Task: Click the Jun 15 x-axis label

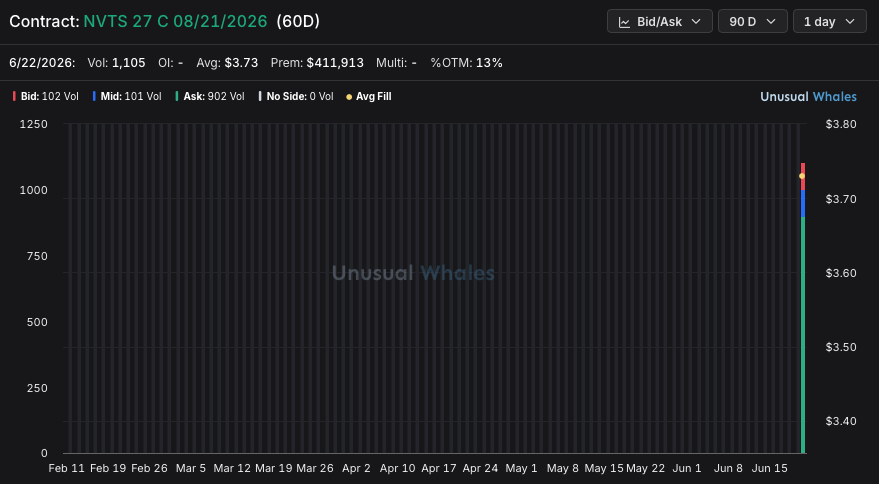Action: click(x=769, y=468)
